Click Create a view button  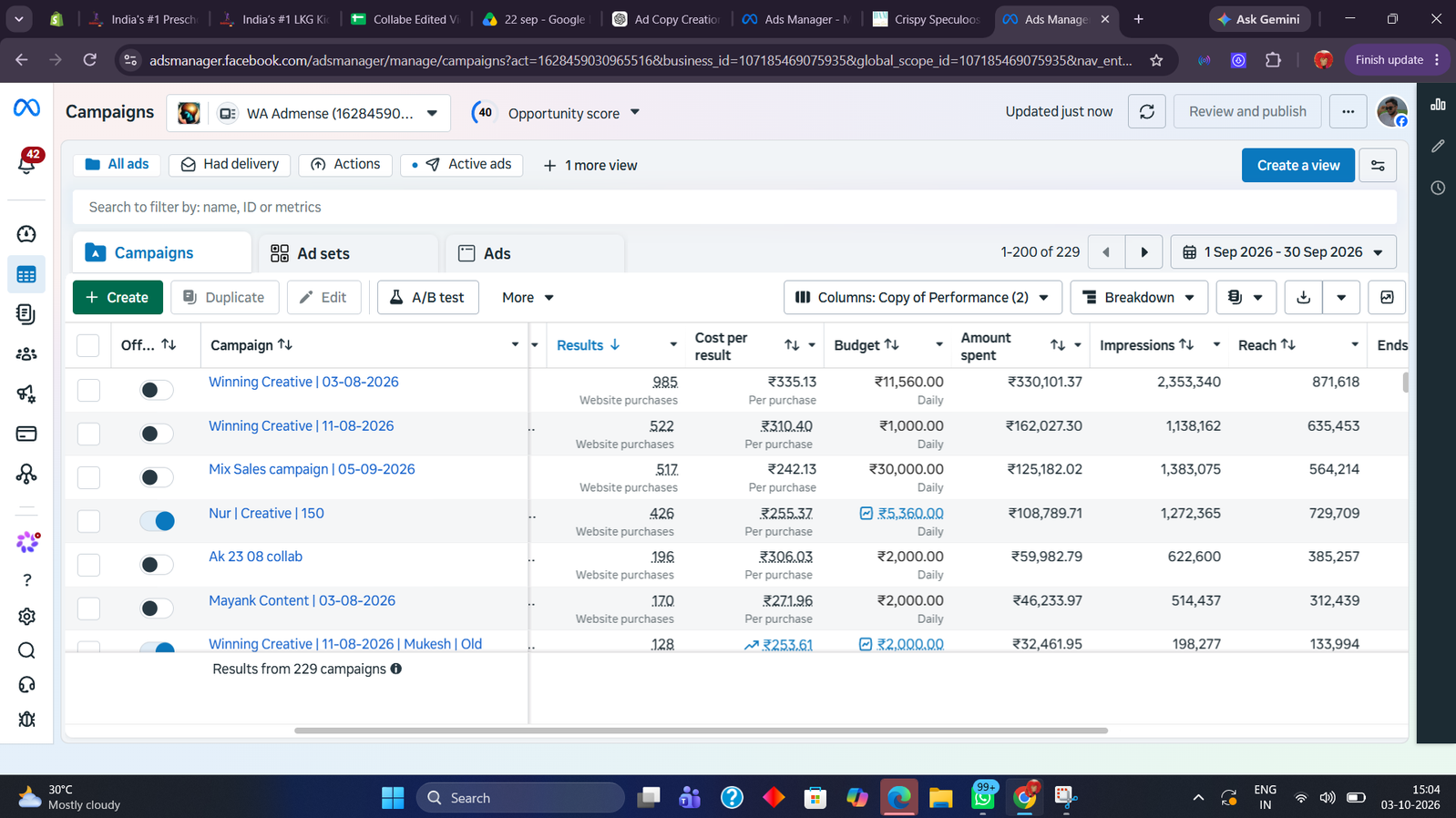point(1297,166)
